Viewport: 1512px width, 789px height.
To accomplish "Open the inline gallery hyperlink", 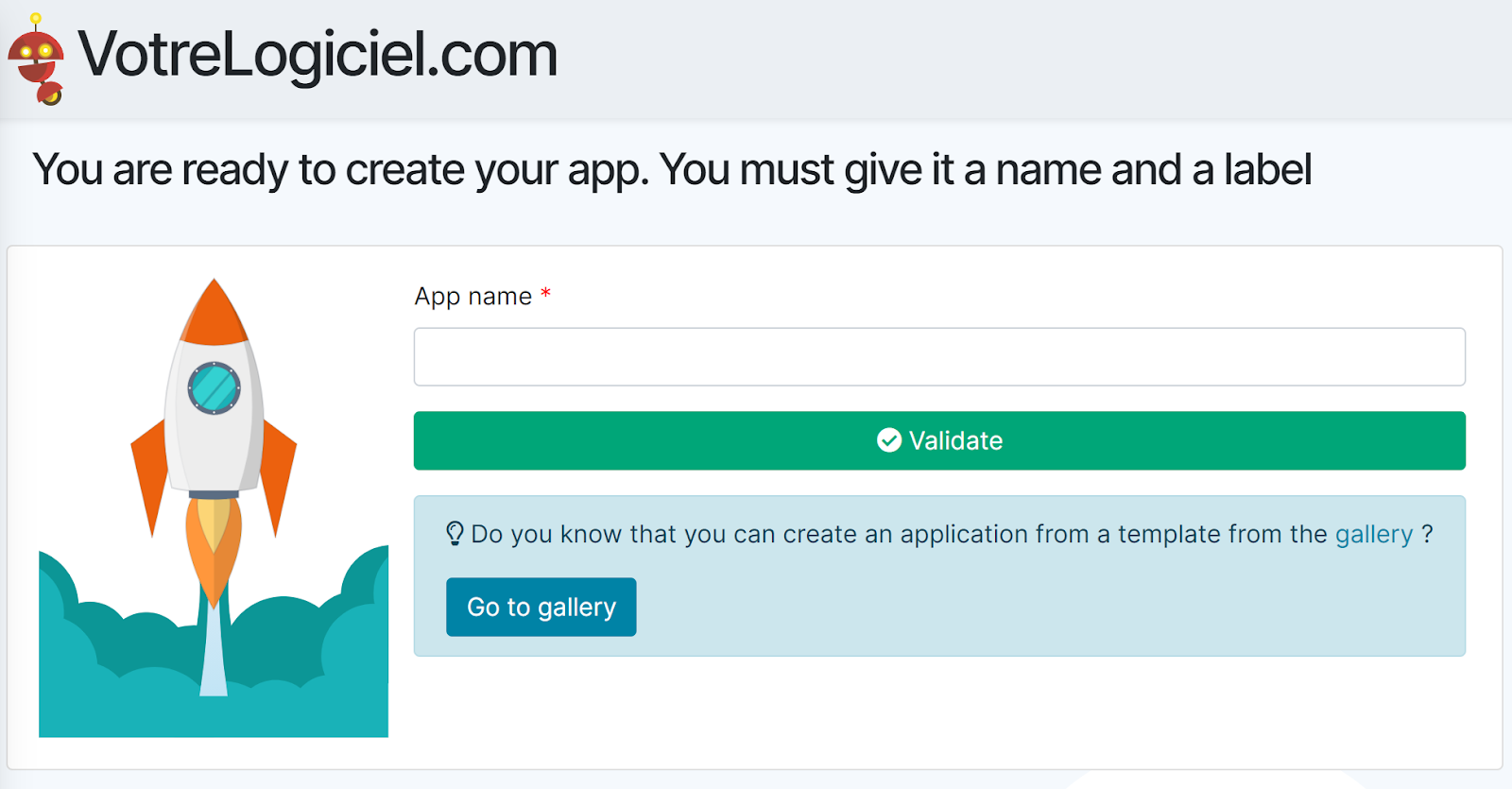I will coord(1373,534).
